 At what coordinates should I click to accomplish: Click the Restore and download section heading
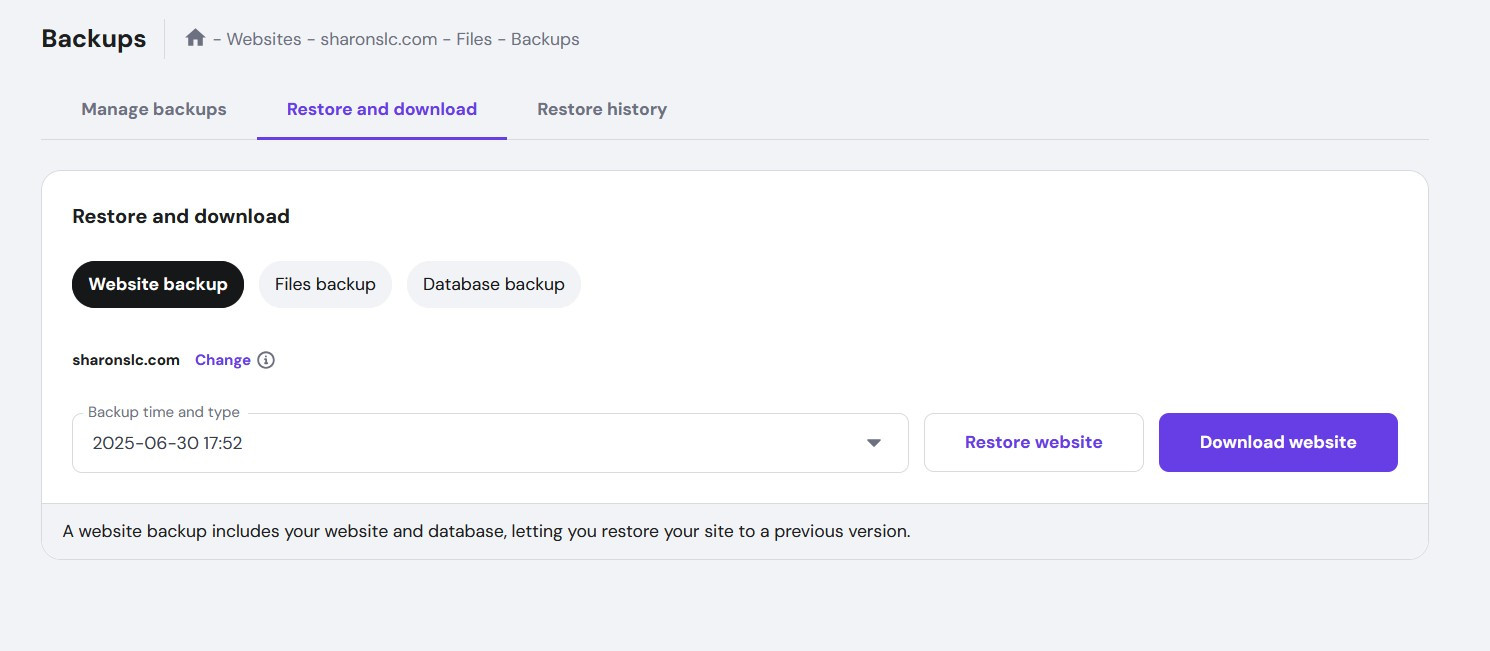click(181, 216)
